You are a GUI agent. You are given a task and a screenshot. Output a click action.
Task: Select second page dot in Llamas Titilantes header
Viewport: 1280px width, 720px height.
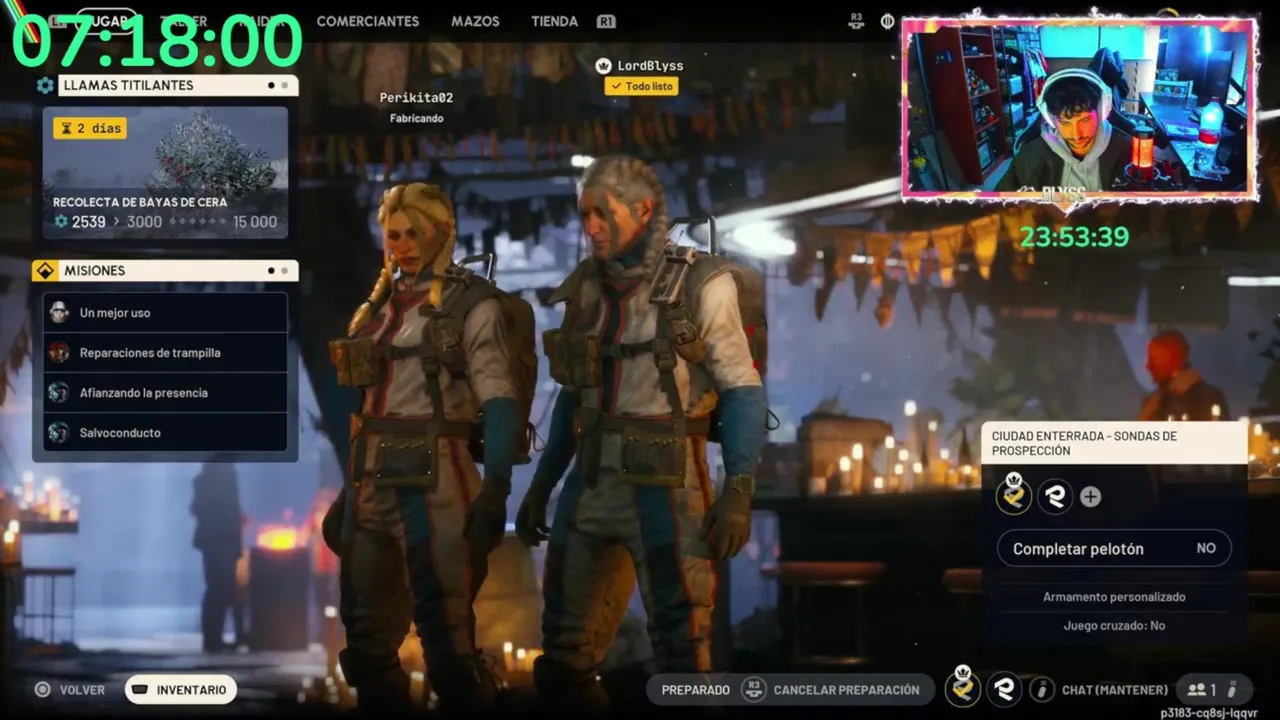coord(284,85)
